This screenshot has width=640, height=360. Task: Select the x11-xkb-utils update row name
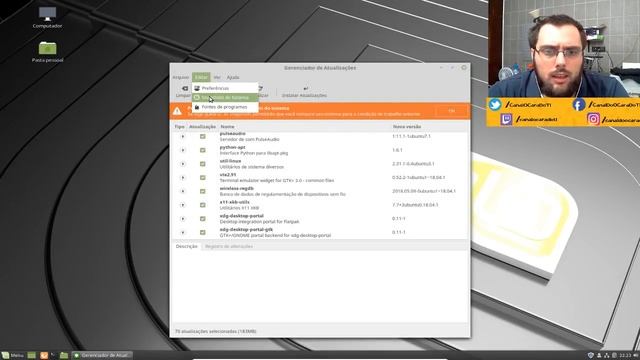(235, 202)
